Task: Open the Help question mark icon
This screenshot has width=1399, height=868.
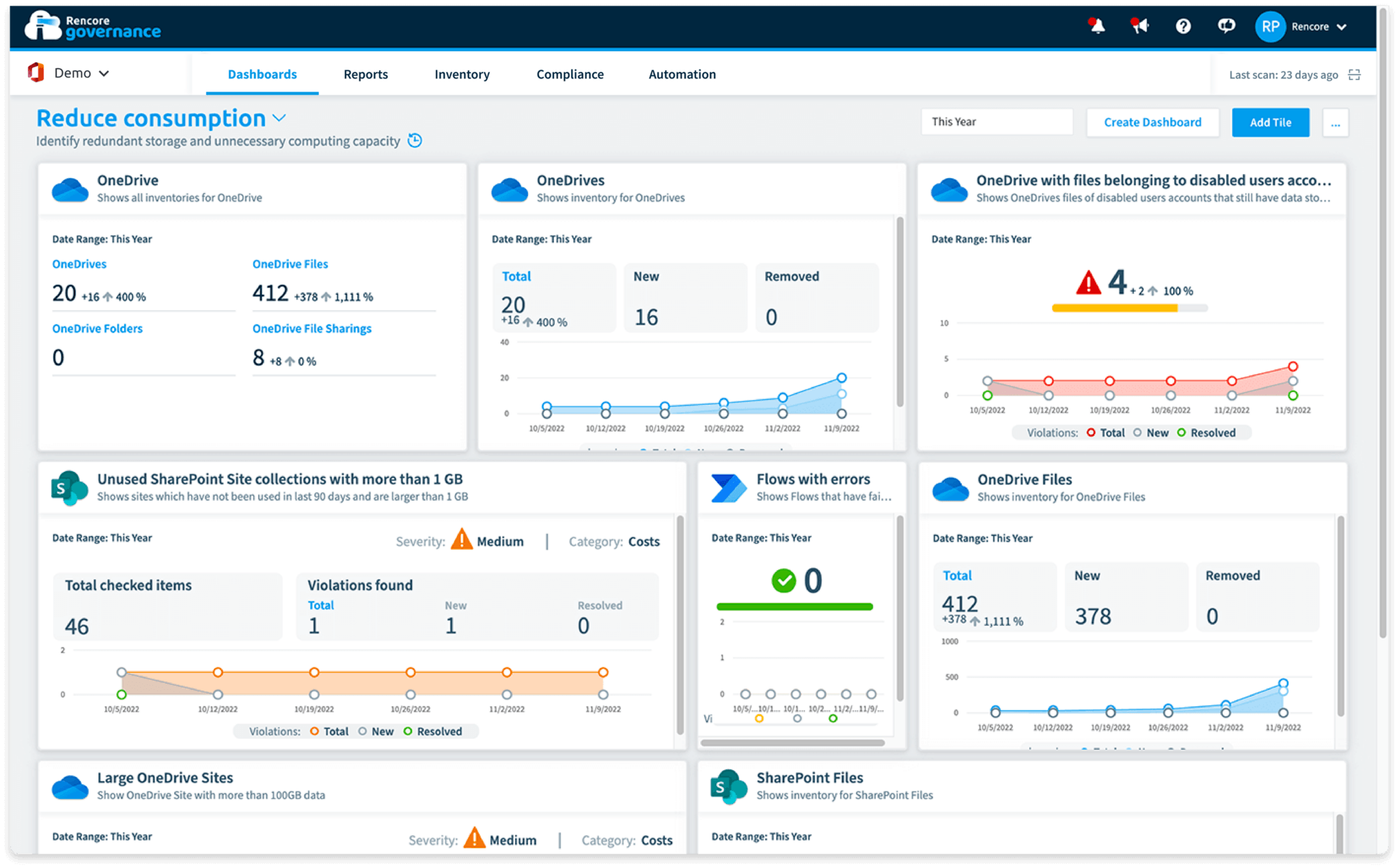Action: (x=1183, y=26)
